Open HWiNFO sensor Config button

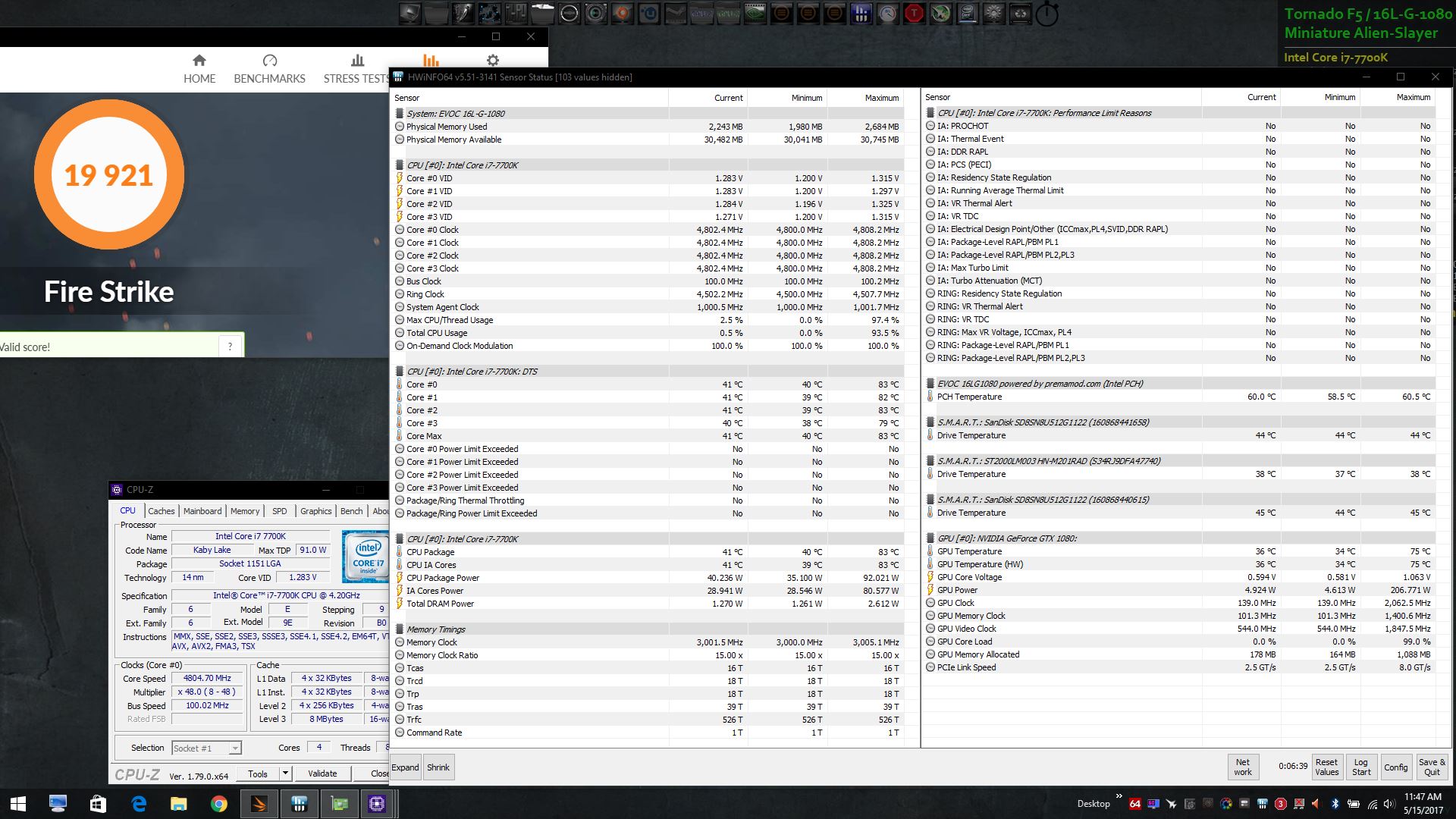[x=1395, y=767]
